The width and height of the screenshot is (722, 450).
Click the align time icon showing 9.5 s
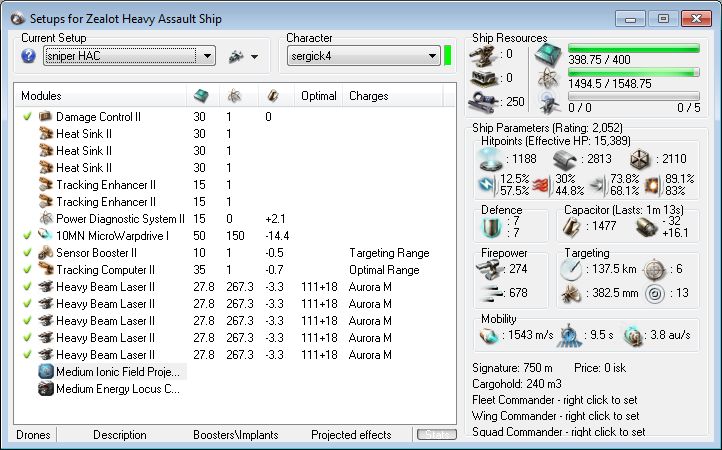(x=569, y=336)
